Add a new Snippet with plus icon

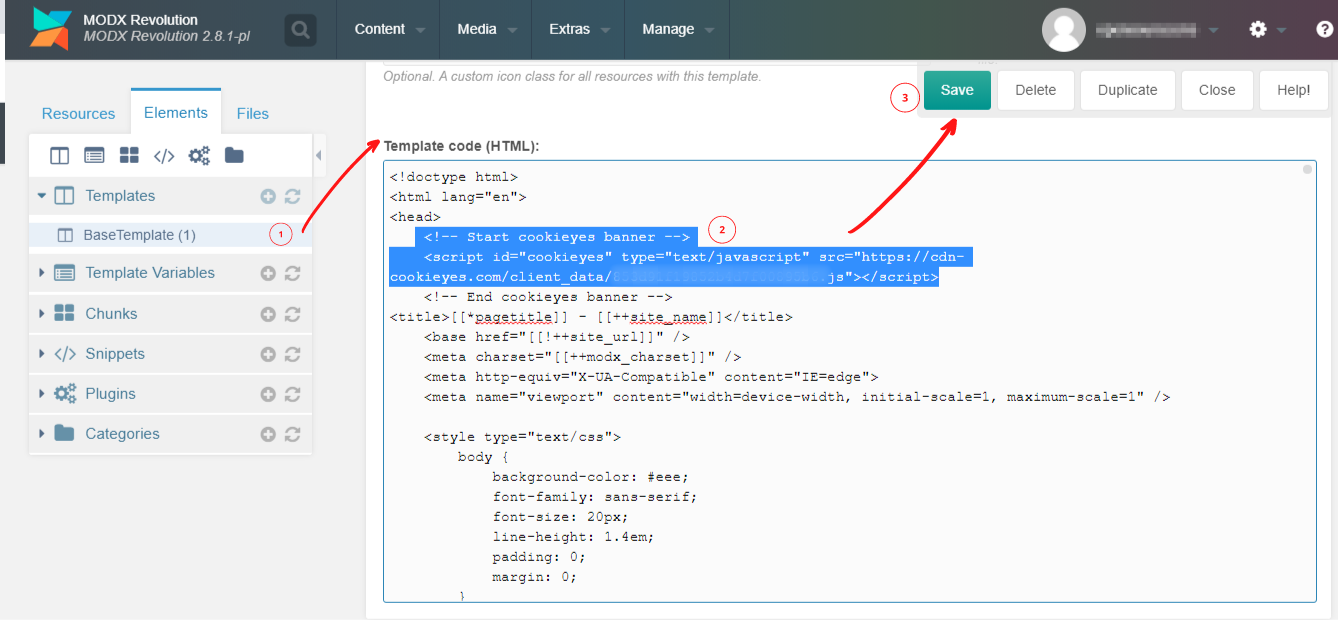(x=268, y=354)
